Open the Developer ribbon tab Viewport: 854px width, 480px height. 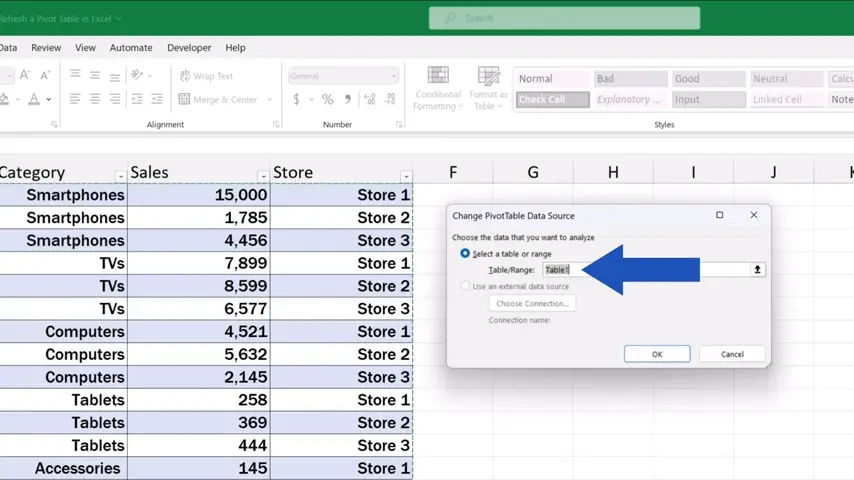click(189, 47)
